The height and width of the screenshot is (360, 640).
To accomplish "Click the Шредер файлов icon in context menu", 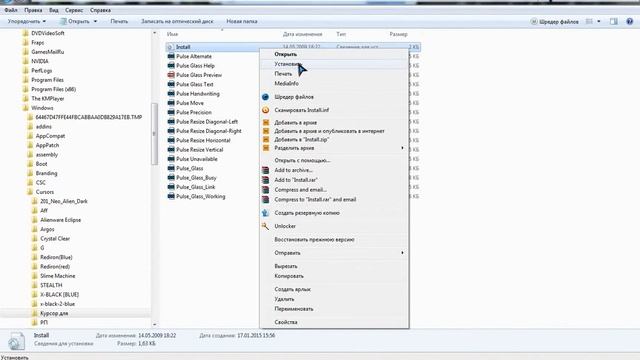I will (265, 97).
